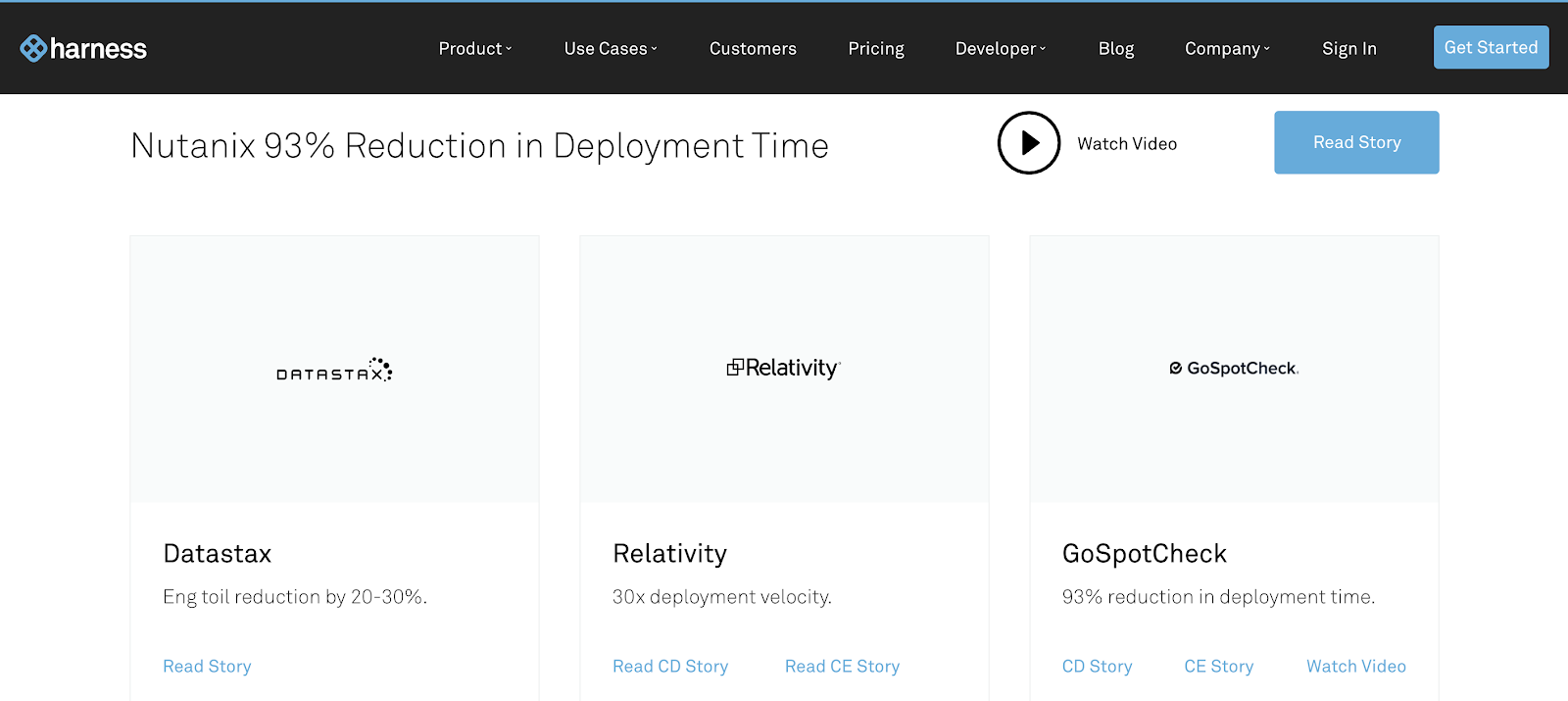The height and width of the screenshot is (701, 1568).
Task: Click GoSpotCheck's Watch Video link
Action: click(x=1356, y=667)
